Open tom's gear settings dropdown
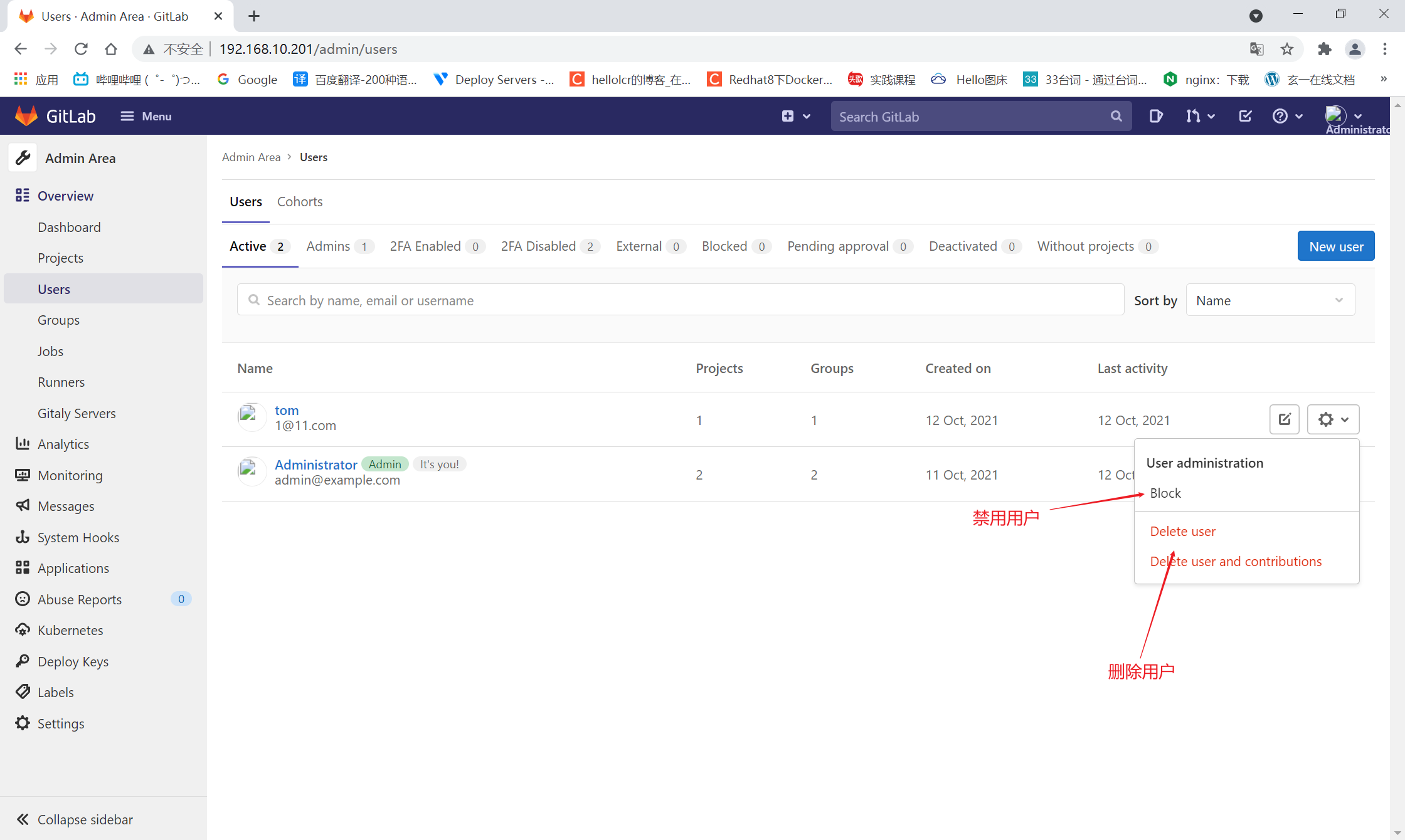 tap(1333, 419)
